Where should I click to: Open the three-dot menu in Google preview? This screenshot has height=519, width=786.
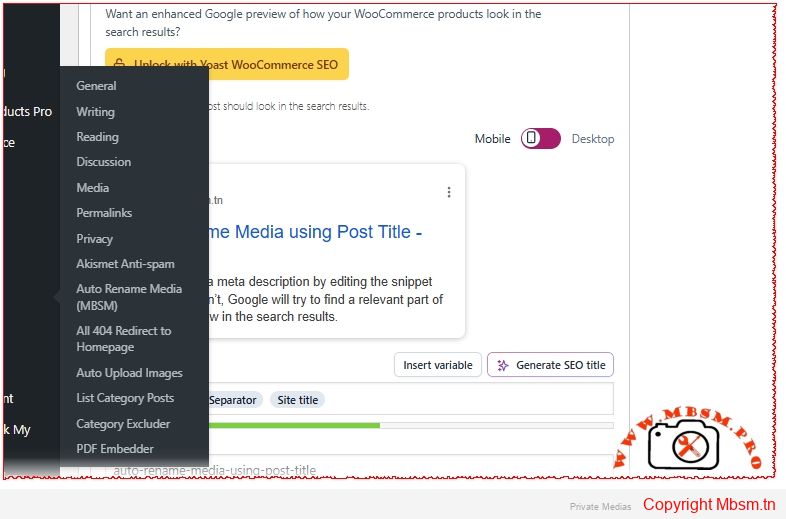tap(449, 192)
